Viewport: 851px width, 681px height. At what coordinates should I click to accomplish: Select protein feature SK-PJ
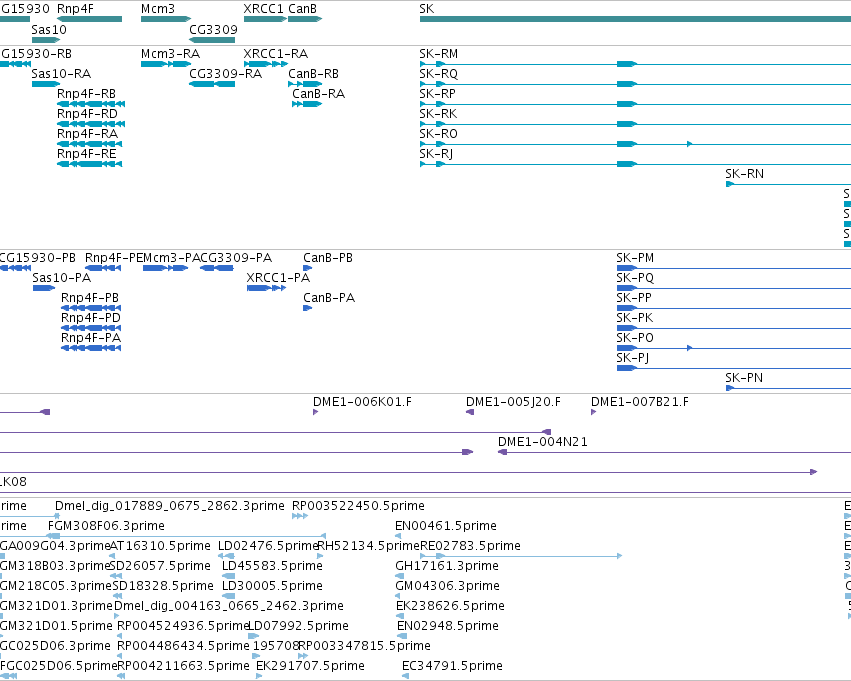tap(734, 368)
